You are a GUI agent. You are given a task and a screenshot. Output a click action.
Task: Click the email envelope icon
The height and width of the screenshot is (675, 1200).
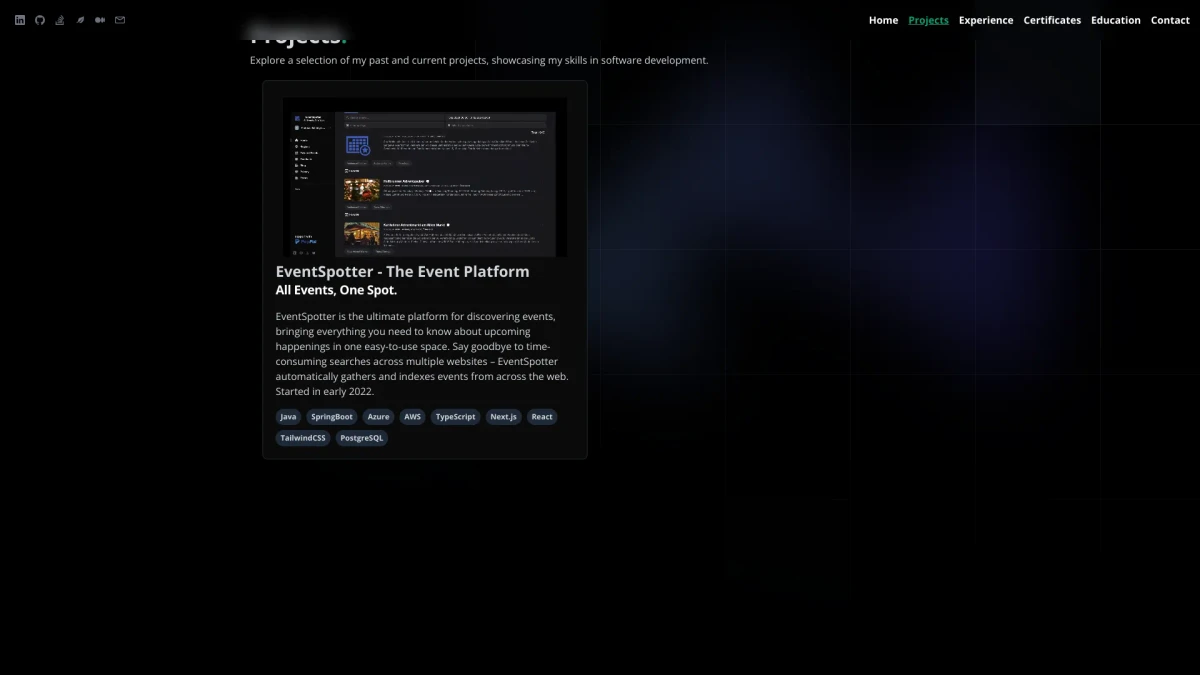click(120, 20)
